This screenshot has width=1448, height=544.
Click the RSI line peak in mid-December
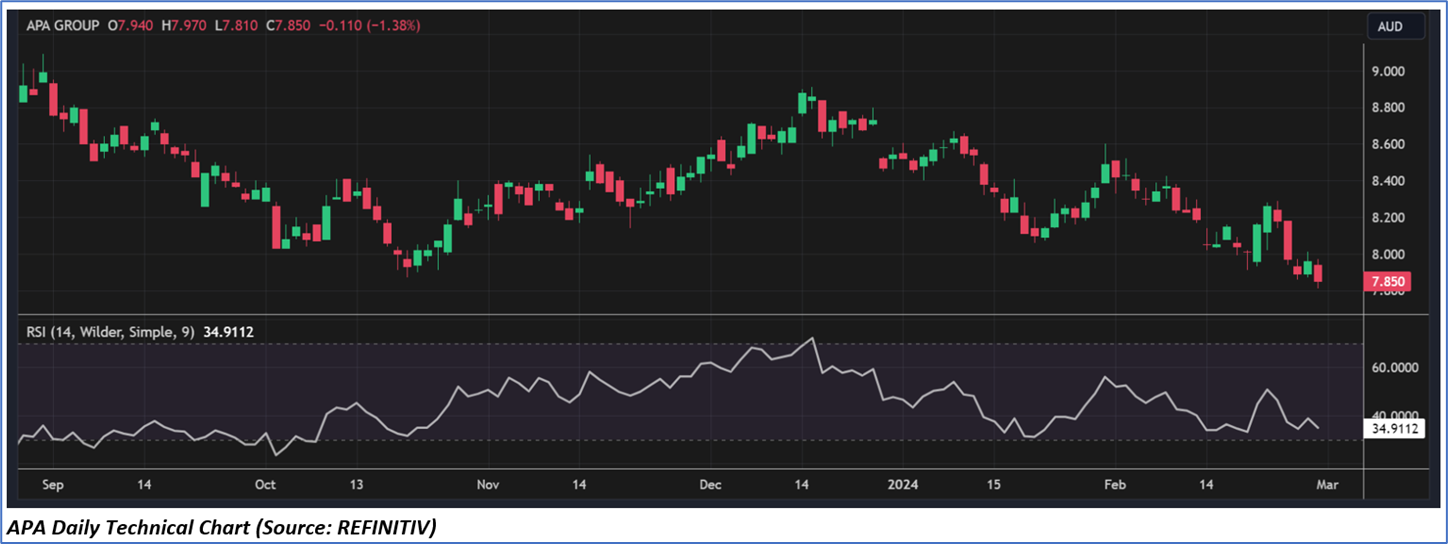click(812, 338)
